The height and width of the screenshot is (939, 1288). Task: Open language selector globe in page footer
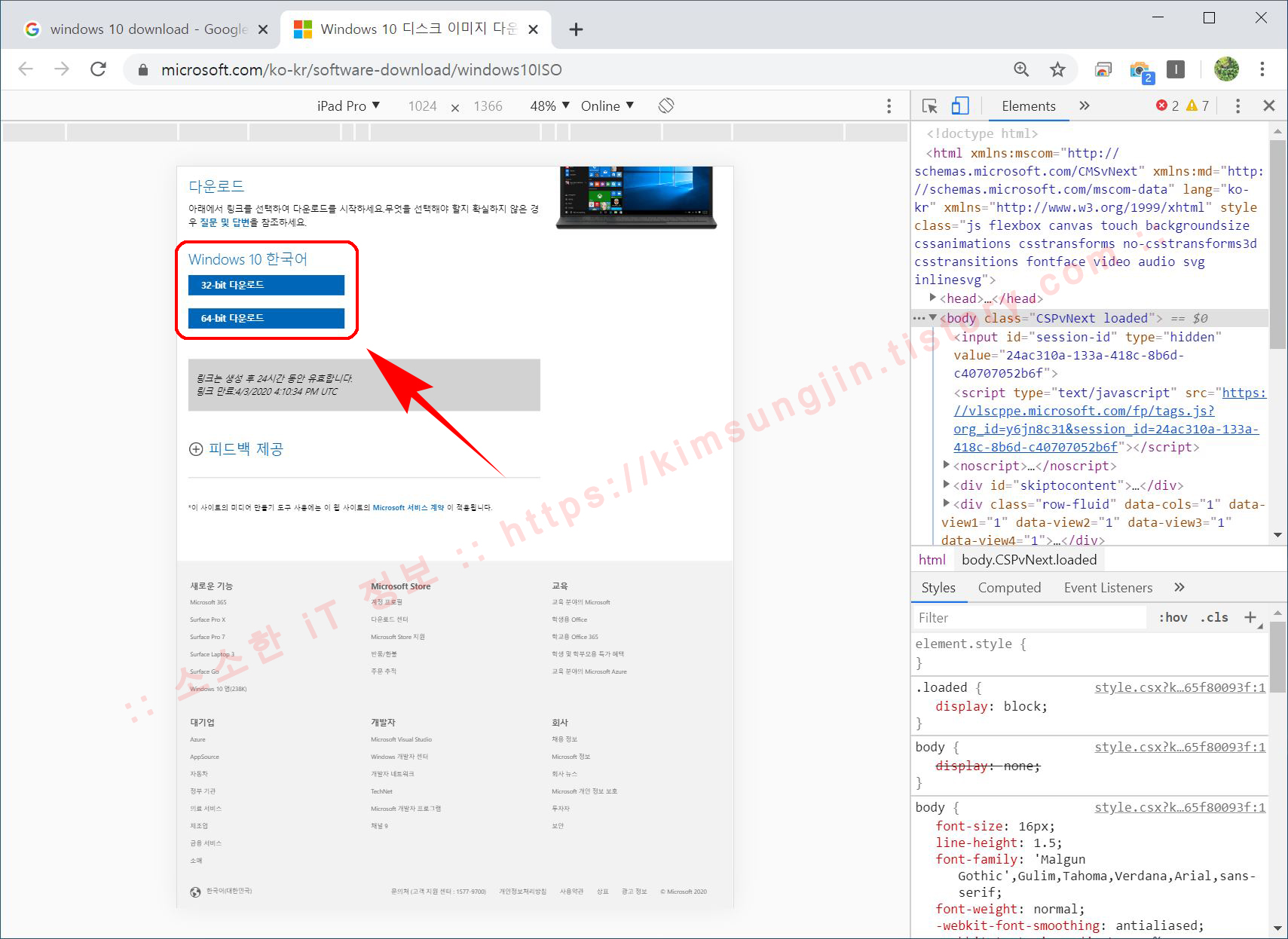[x=195, y=892]
